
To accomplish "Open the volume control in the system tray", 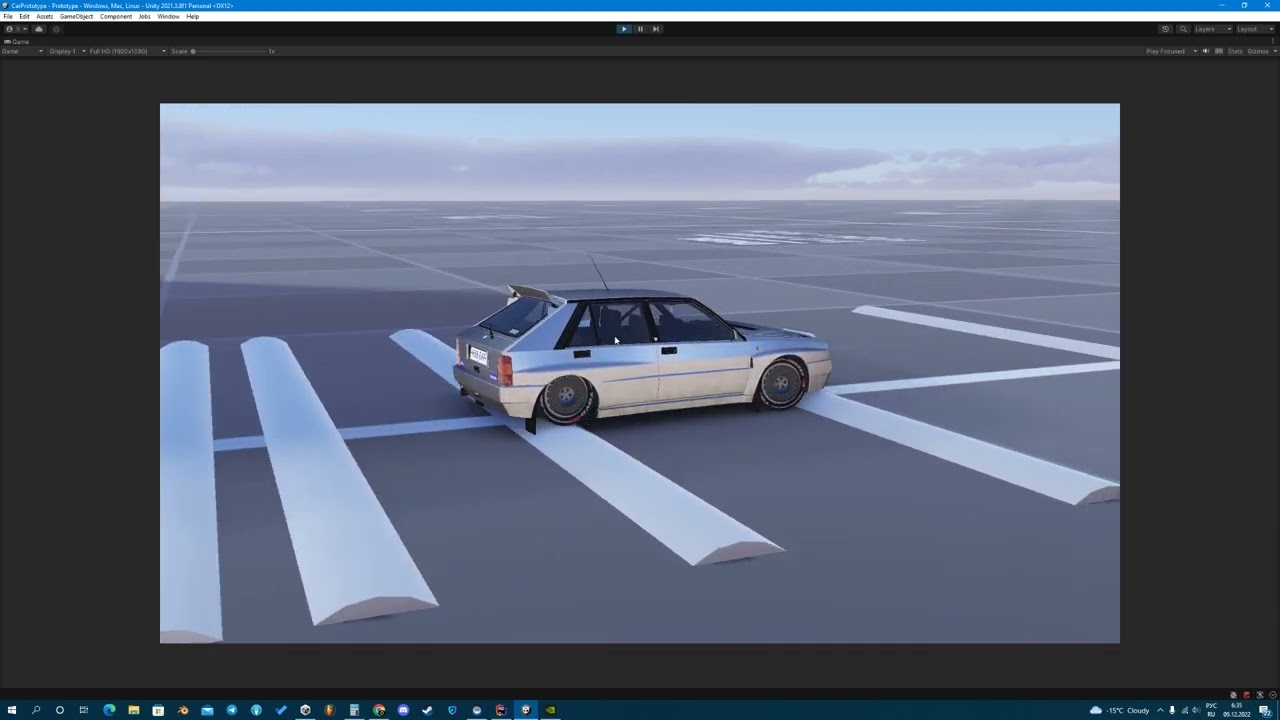I will point(1196,710).
